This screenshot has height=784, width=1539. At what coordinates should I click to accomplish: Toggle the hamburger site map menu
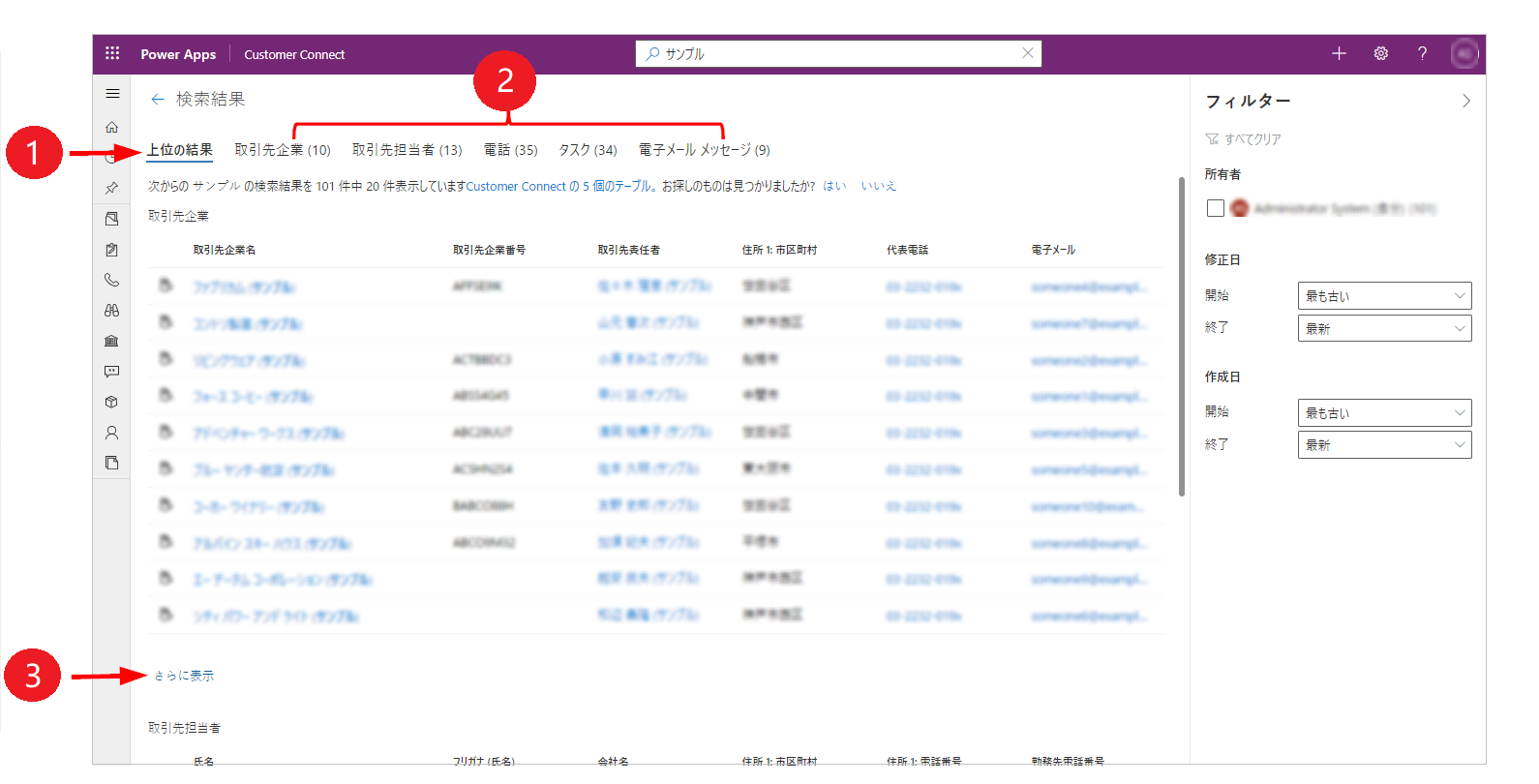coord(112,94)
